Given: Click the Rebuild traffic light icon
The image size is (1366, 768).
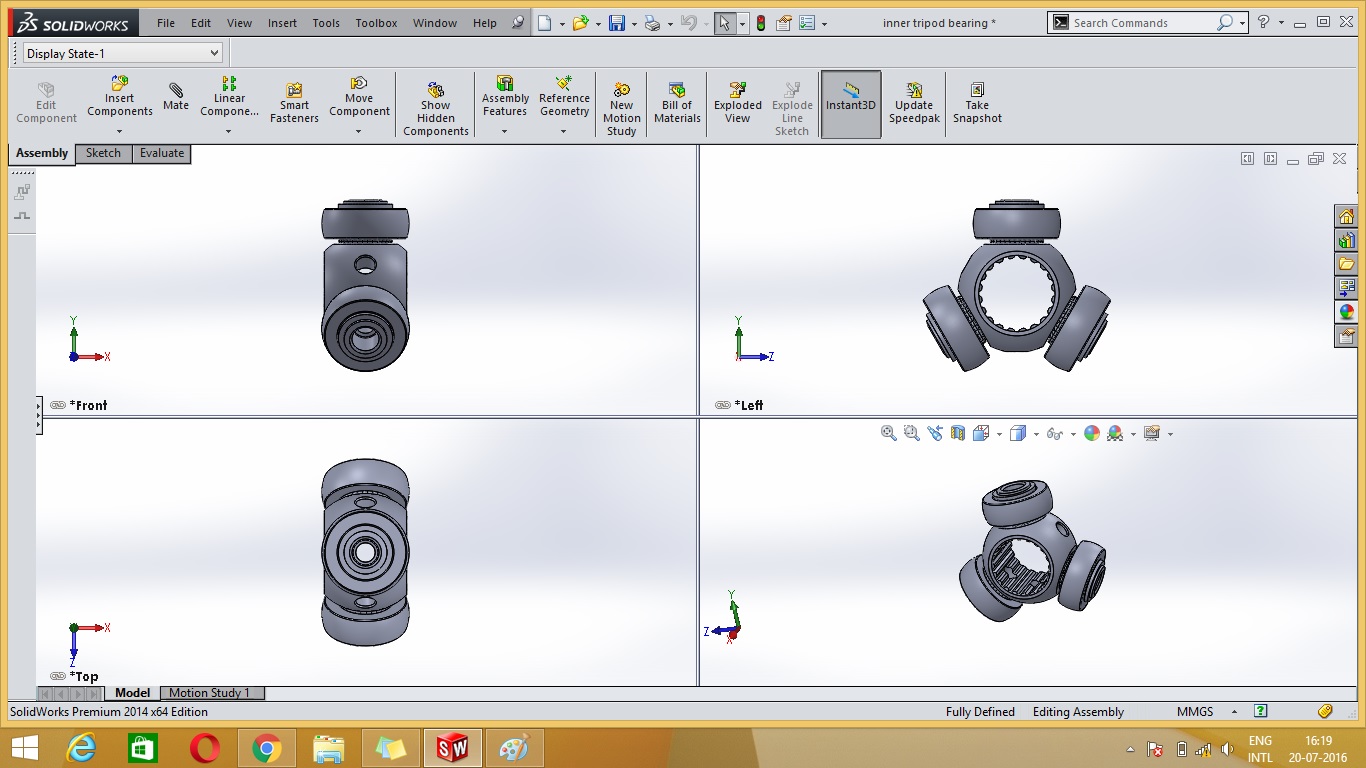Looking at the screenshot, I should coord(761,23).
